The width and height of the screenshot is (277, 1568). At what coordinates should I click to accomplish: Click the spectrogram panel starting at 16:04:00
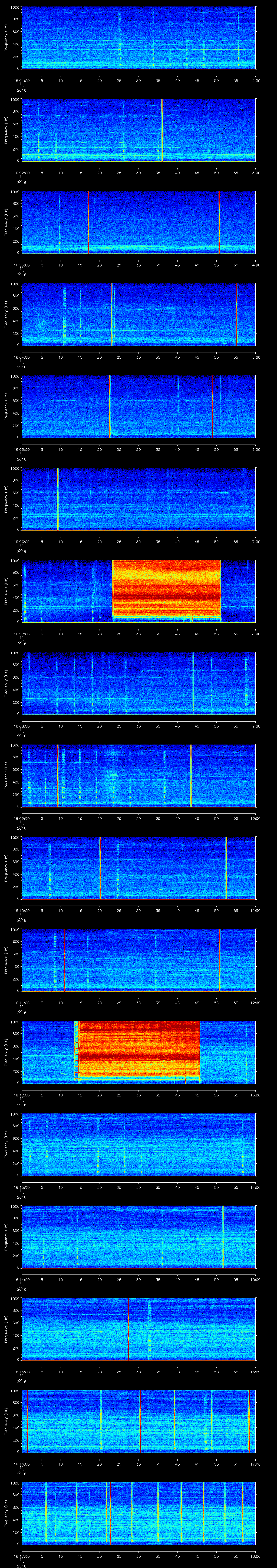click(x=138, y=314)
